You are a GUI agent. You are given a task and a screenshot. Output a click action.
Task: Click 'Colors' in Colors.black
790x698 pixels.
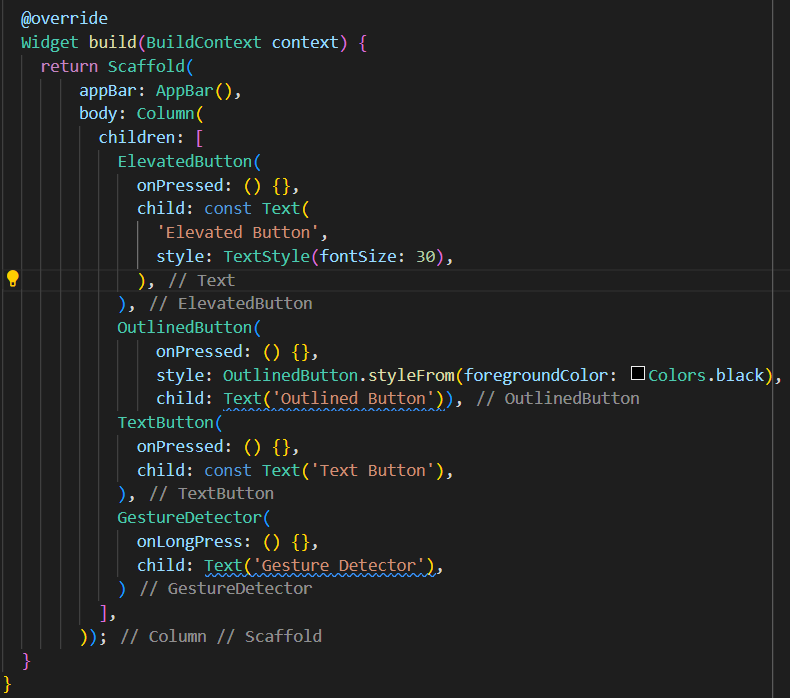pos(677,375)
